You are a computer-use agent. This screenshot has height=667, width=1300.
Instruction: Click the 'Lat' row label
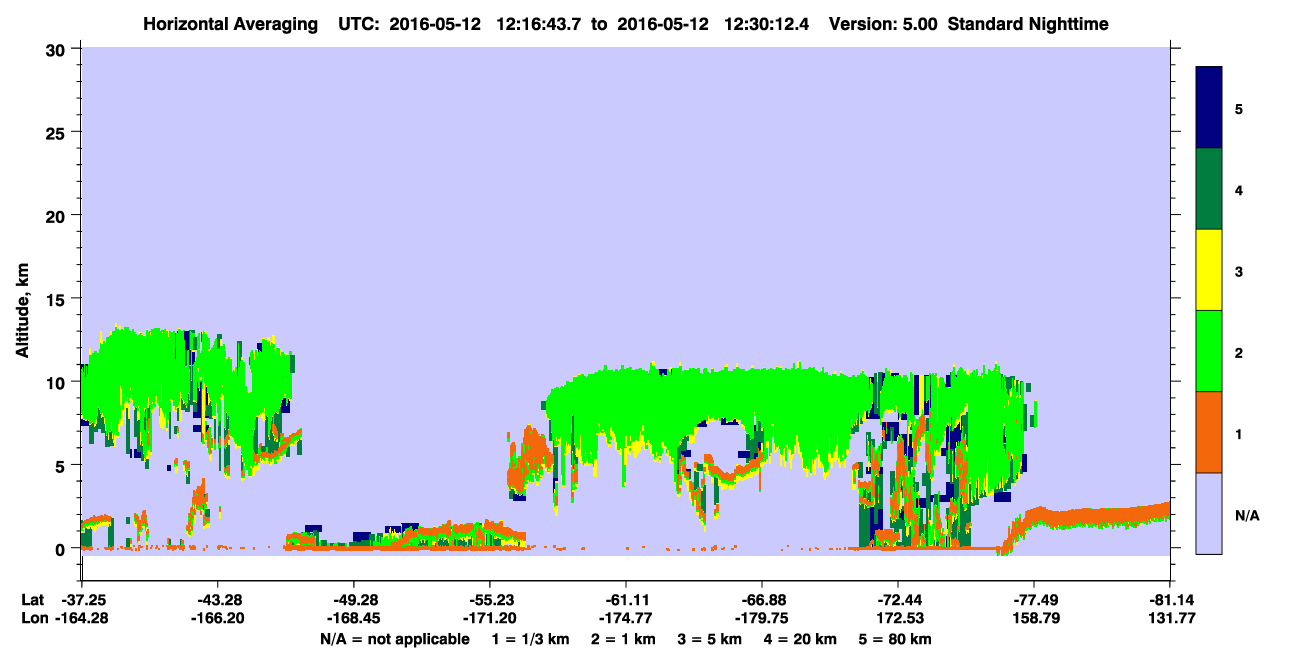point(32,600)
